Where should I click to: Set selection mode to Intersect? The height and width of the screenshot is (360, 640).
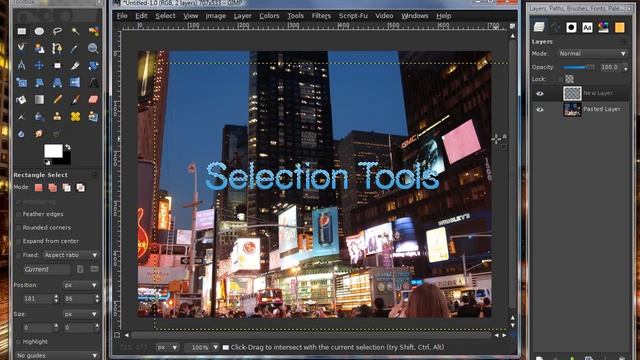click(x=80, y=187)
